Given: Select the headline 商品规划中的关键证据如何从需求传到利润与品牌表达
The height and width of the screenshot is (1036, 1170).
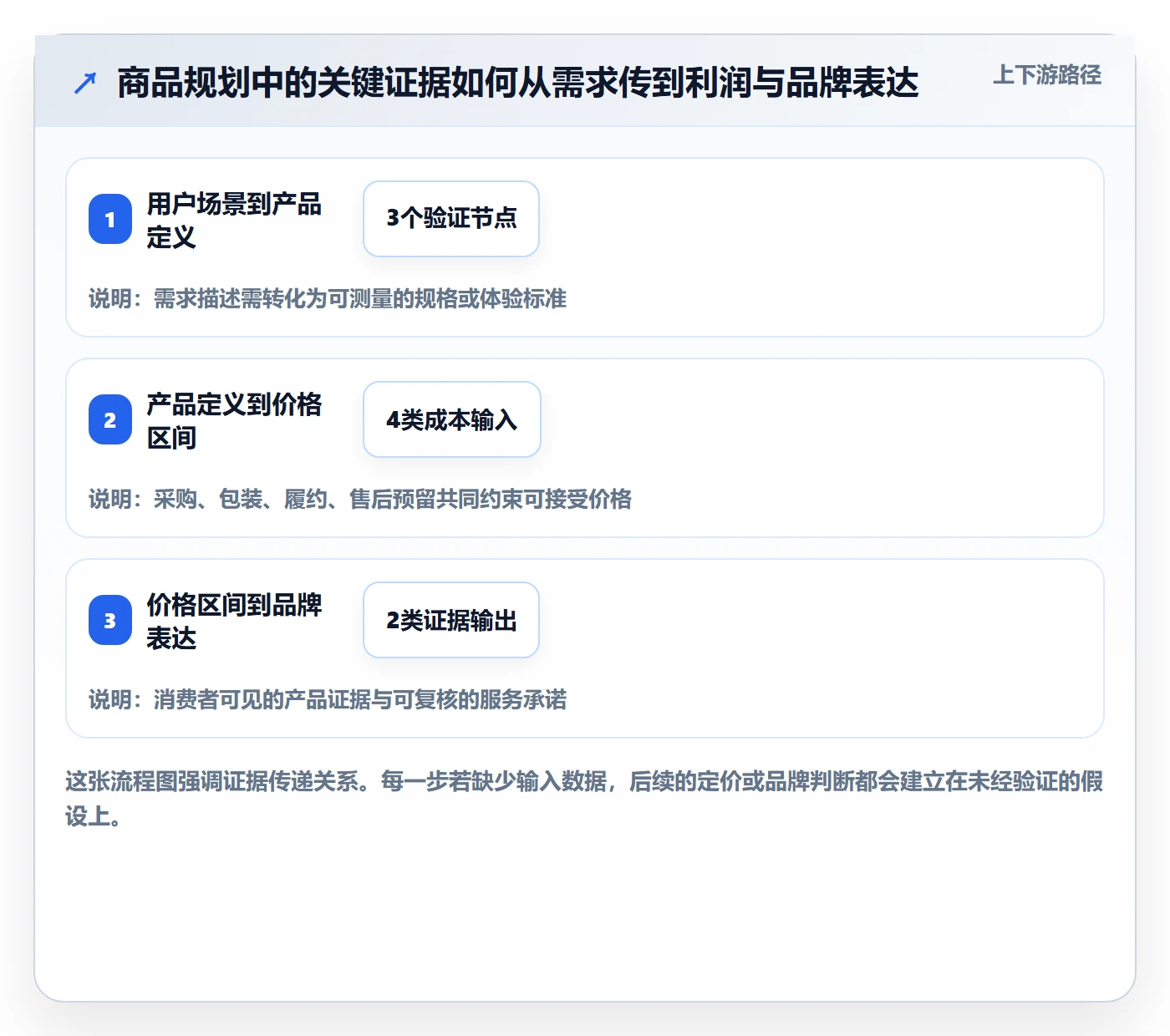Looking at the screenshot, I should tap(518, 83).
